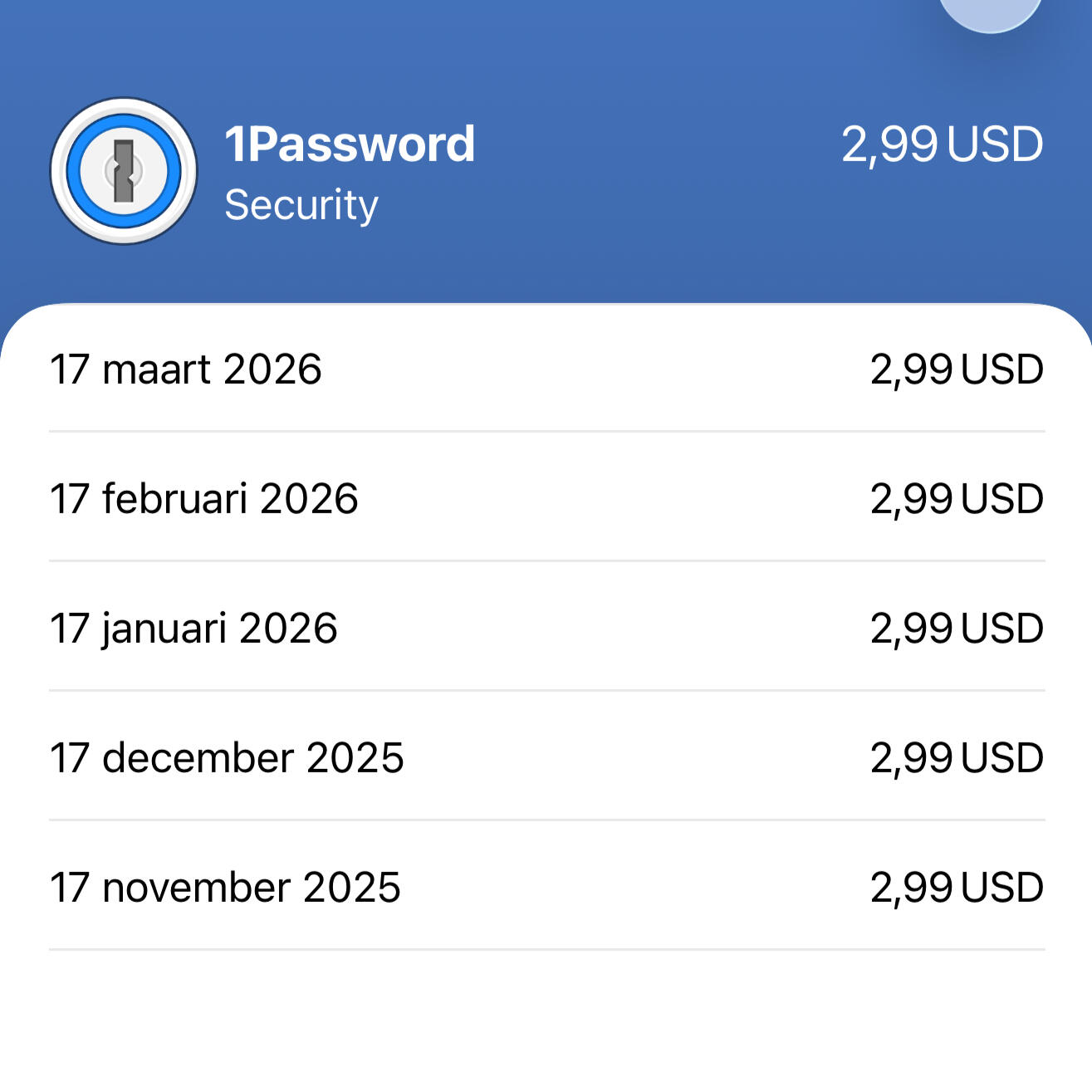Tap the 2,99 USD amount for december
The width and height of the screenshot is (1092, 1092).
[957, 758]
